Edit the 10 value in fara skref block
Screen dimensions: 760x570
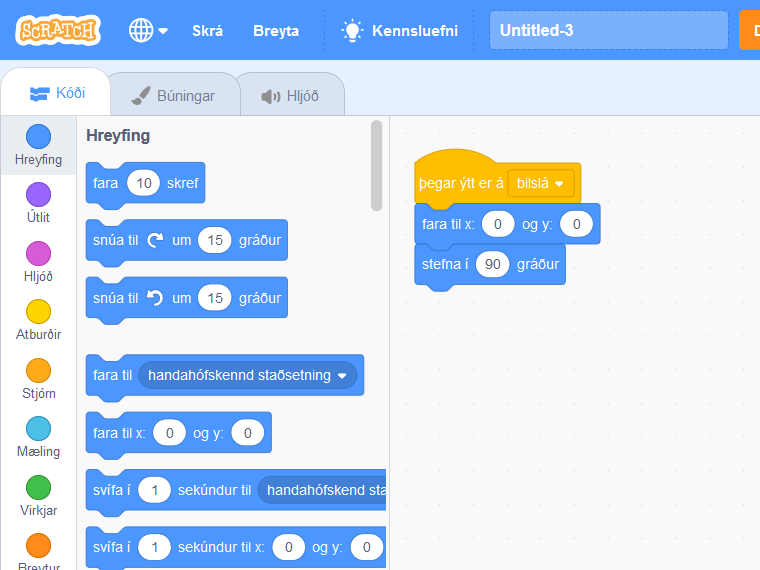coord(143,183)
